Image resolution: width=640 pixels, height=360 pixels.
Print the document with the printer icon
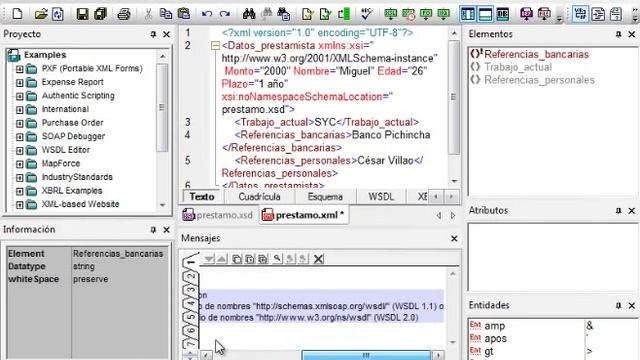[124, 14]
